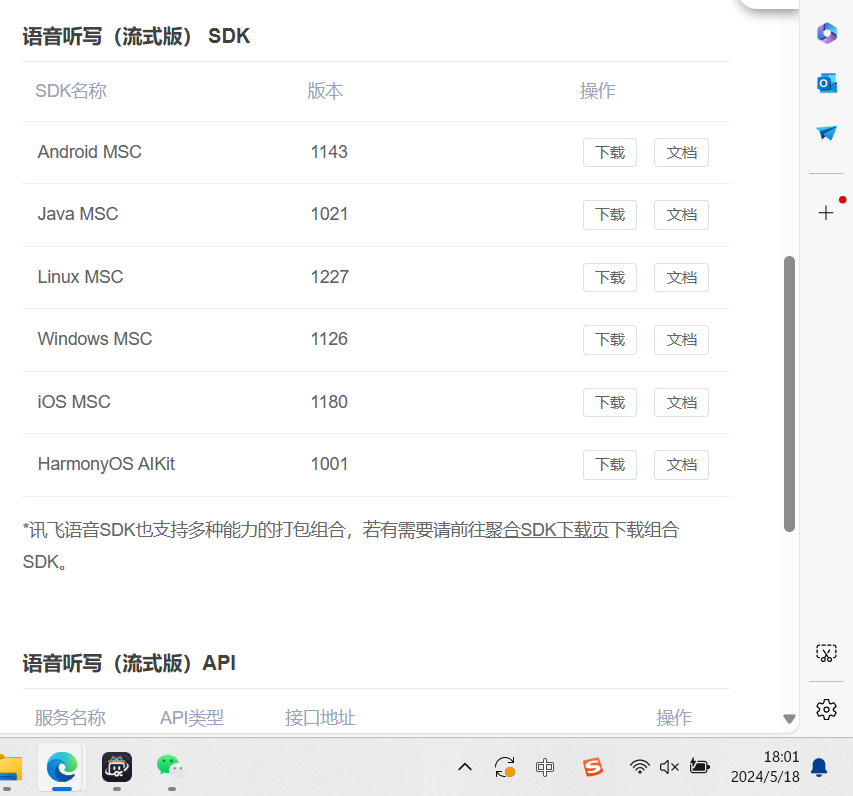Image resolution: width=853 pixels, height=796 pixels.
Task: Click version number 1021
Action: (329, 214)
